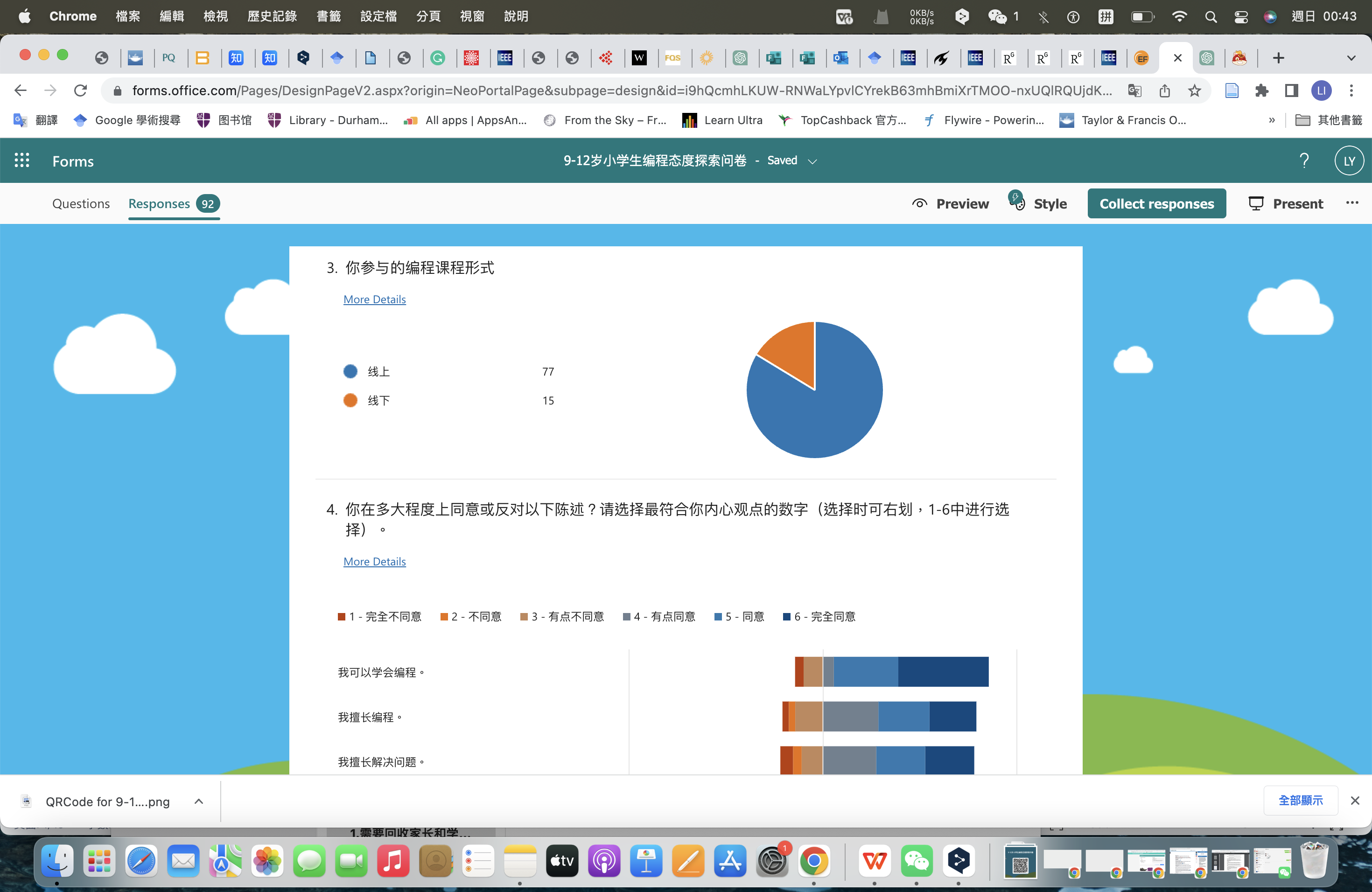Open the Chrome profile avatar
This screenshot has height=892, width=1372.
coord(1321,91)
